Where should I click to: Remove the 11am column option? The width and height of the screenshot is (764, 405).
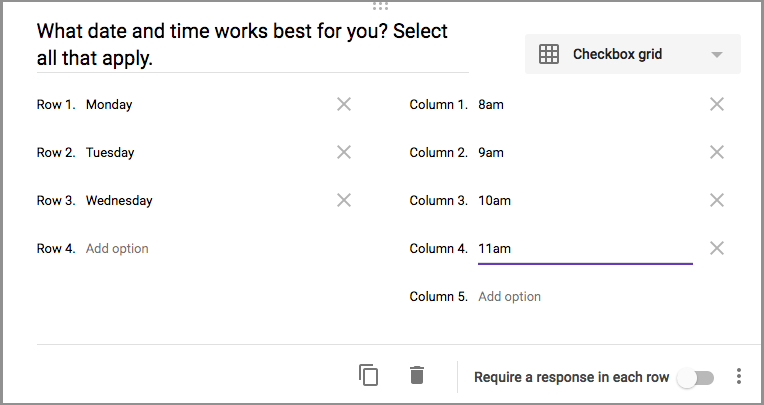coord(716,248)
